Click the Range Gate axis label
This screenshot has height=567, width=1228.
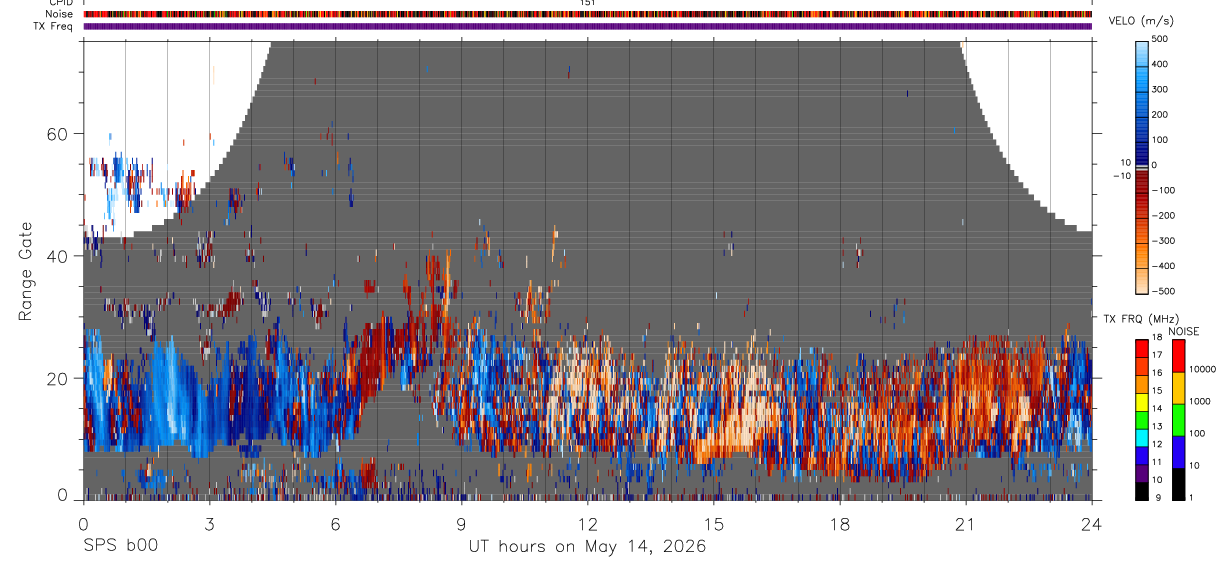coord(25,271)
